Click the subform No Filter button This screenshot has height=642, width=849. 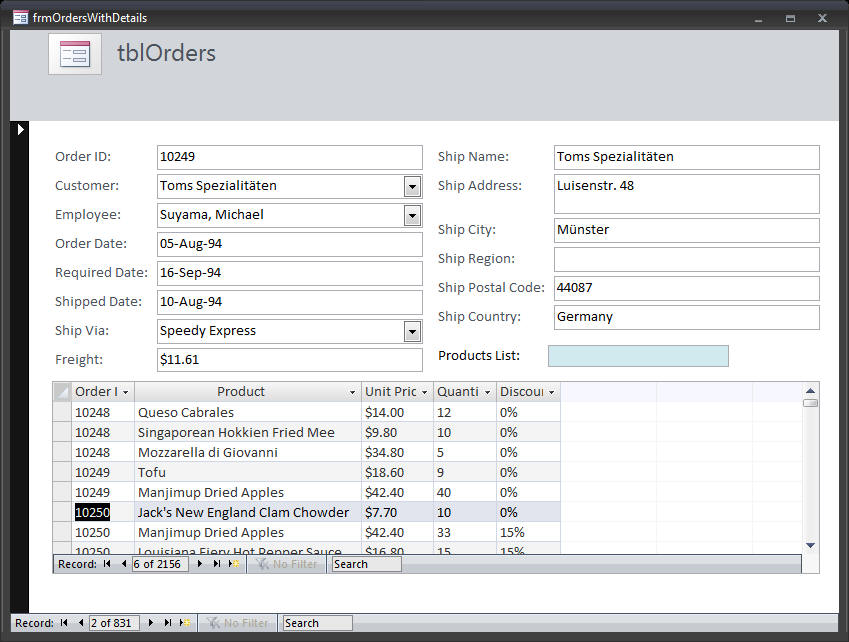tap(286, 564)
